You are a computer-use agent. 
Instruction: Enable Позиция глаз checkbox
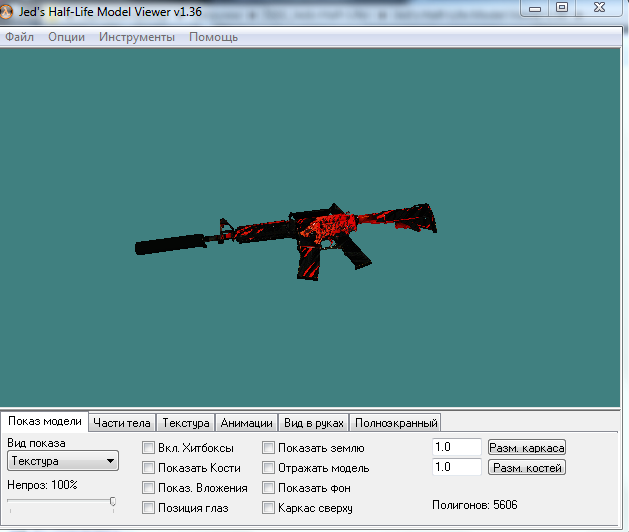click(x=148, y=508)
